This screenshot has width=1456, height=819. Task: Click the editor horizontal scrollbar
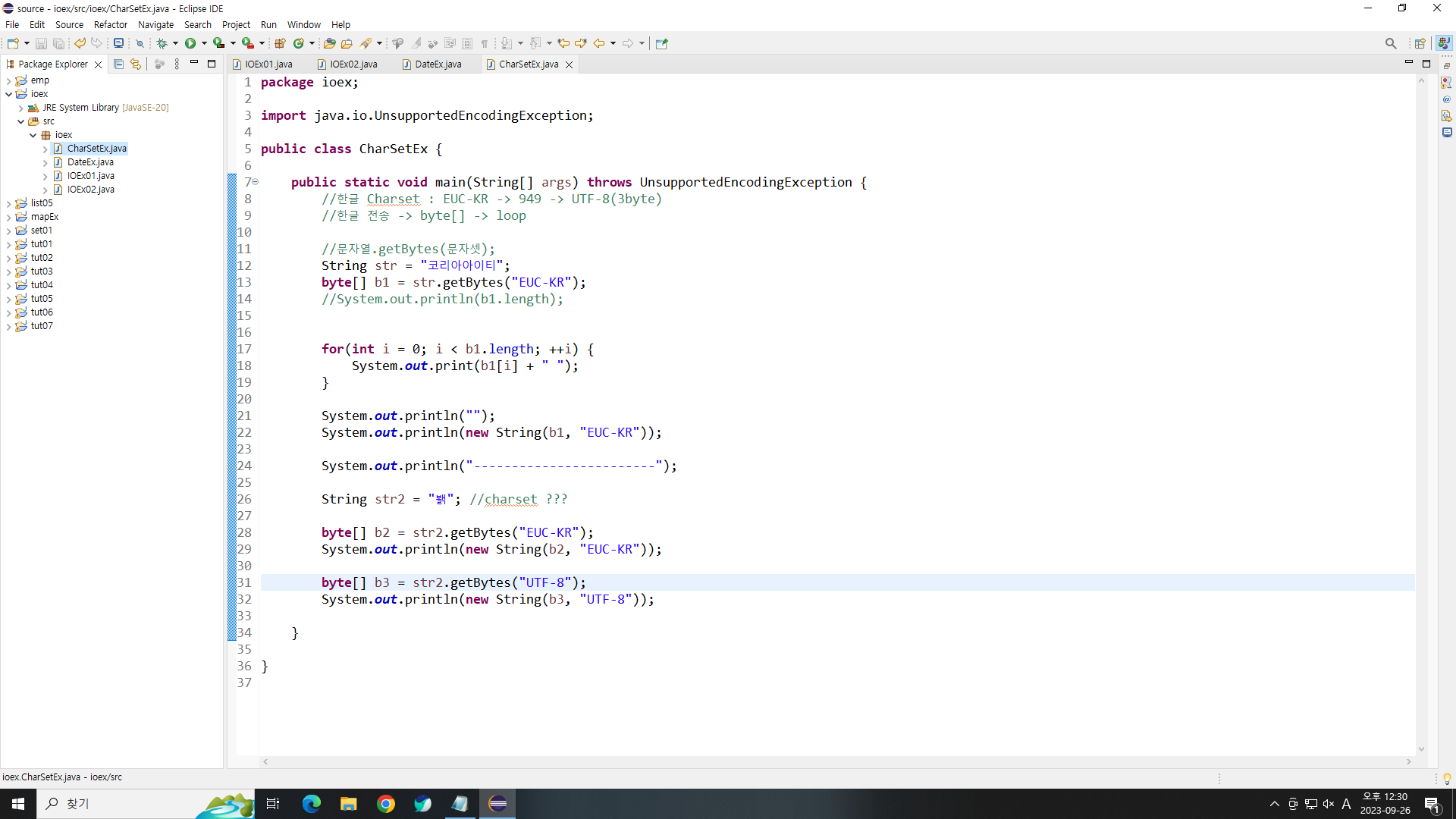tap(834, 761)
